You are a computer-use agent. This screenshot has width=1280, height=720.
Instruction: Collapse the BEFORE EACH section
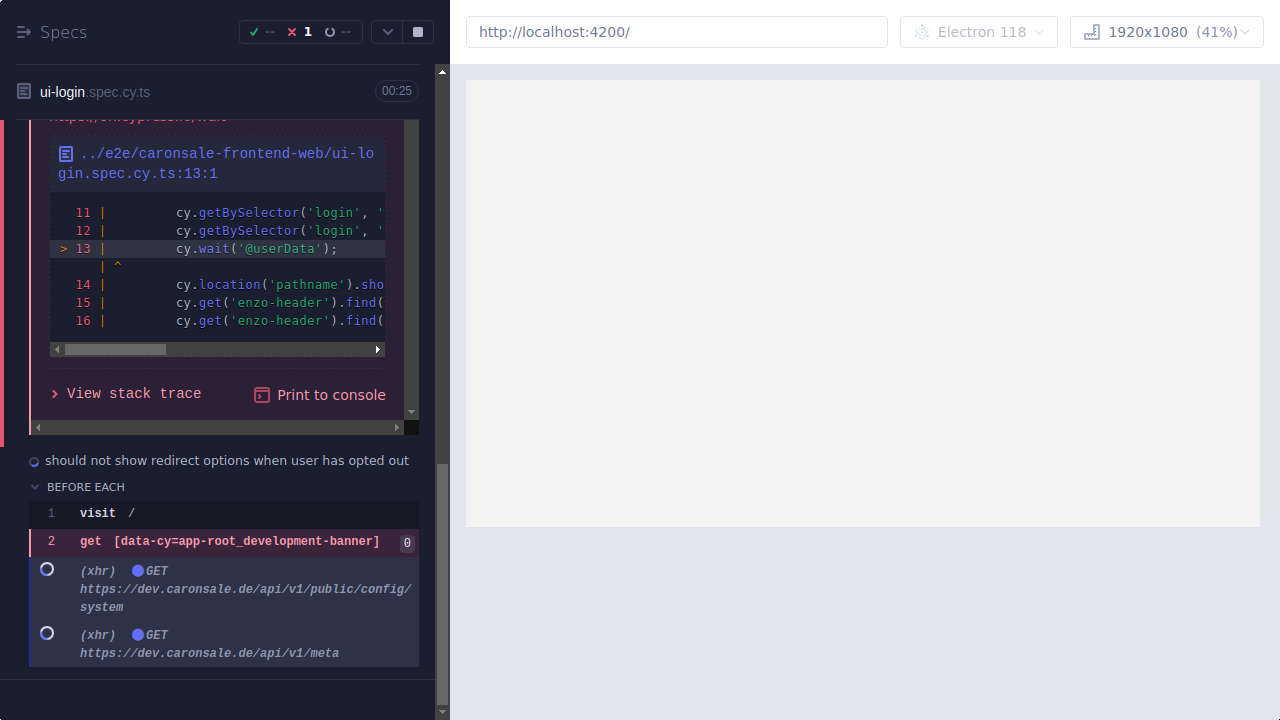pyautogui.click(x=36, y=487)
